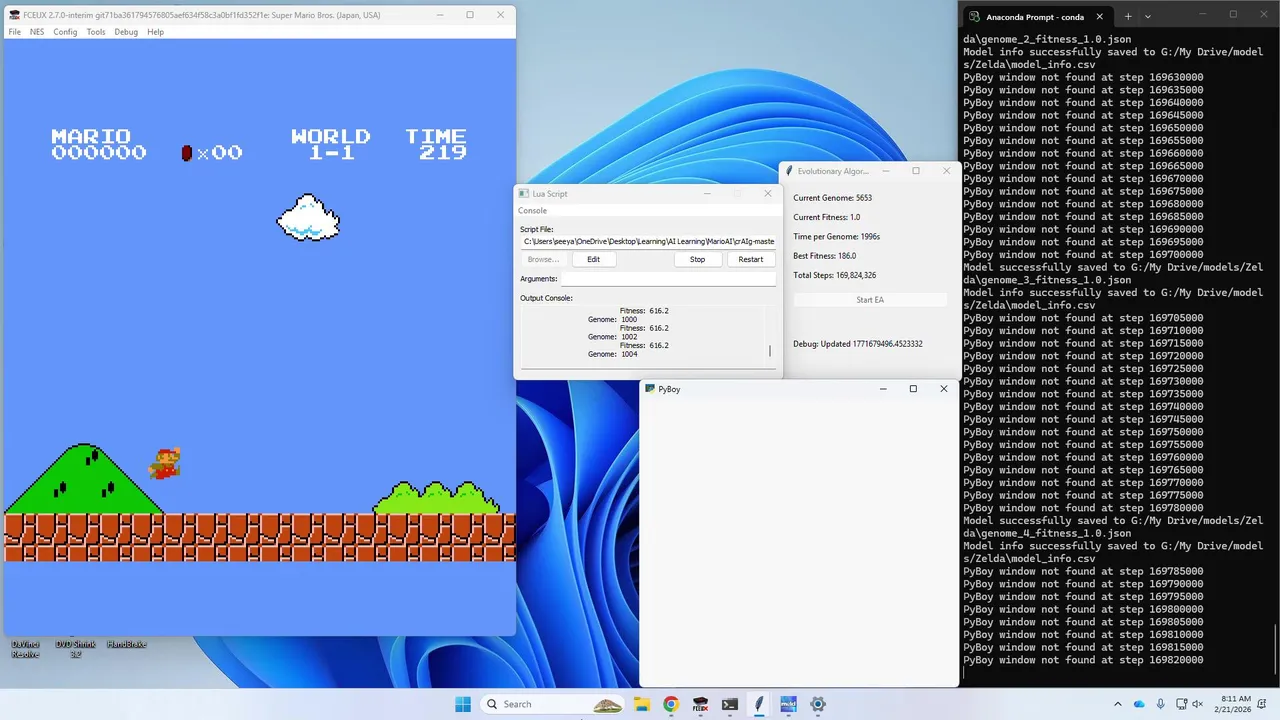Close the Anaconda Prompt conda tab

1100,16
